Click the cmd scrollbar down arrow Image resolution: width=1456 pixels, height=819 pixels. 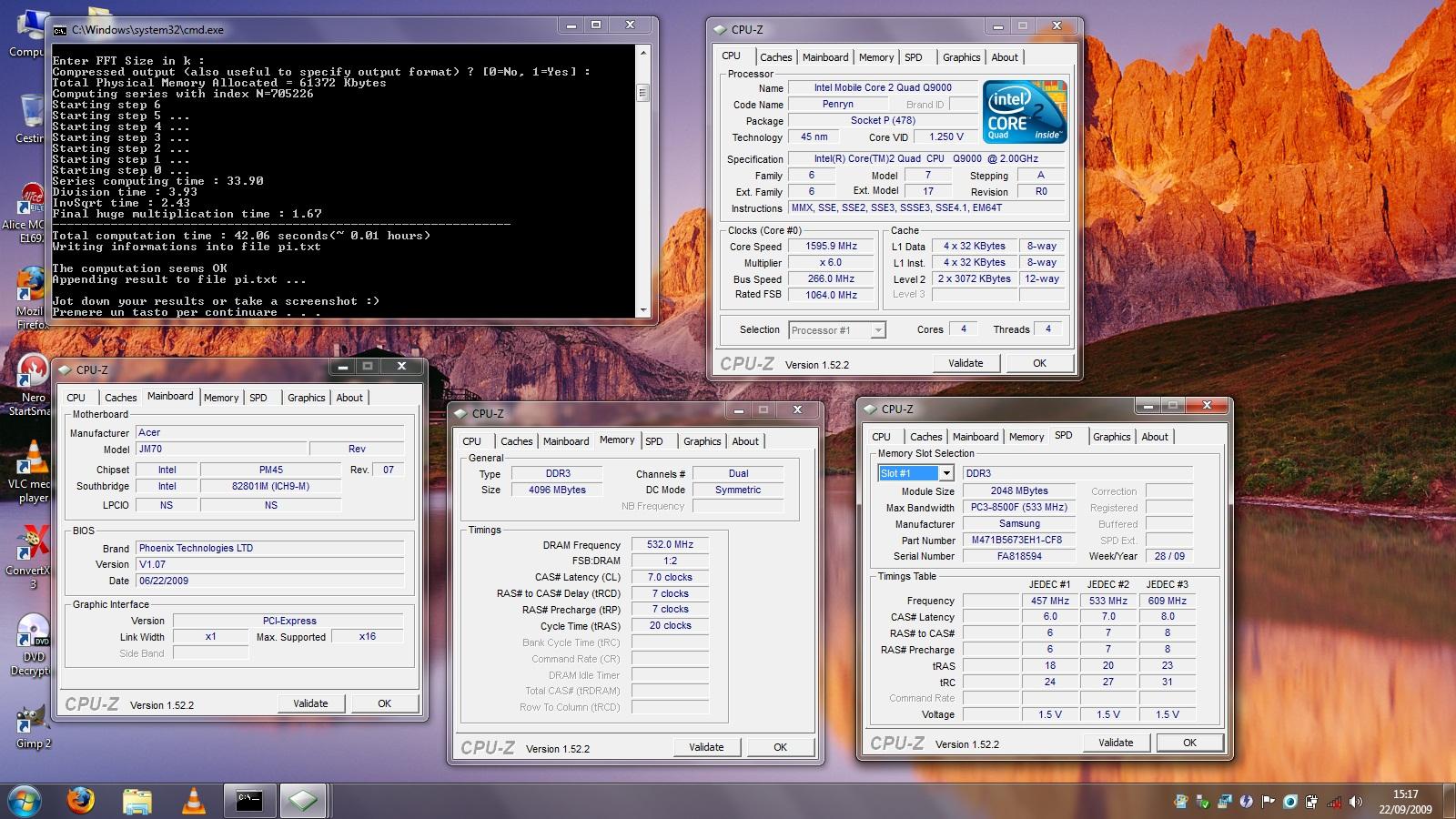(x=642, y=310)
